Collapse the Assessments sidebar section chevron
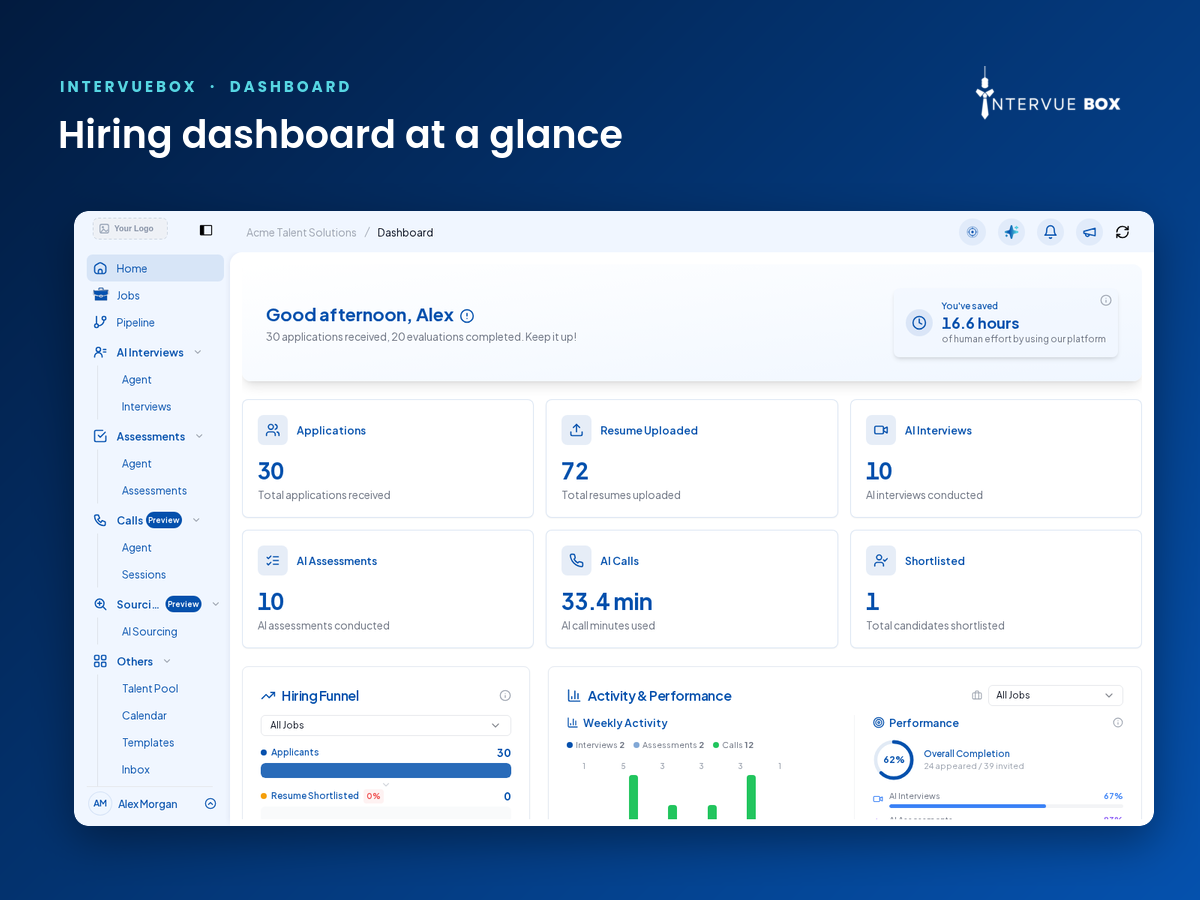Image resolution: width=1200 pixels, height=900 pixels. [199, 436]
